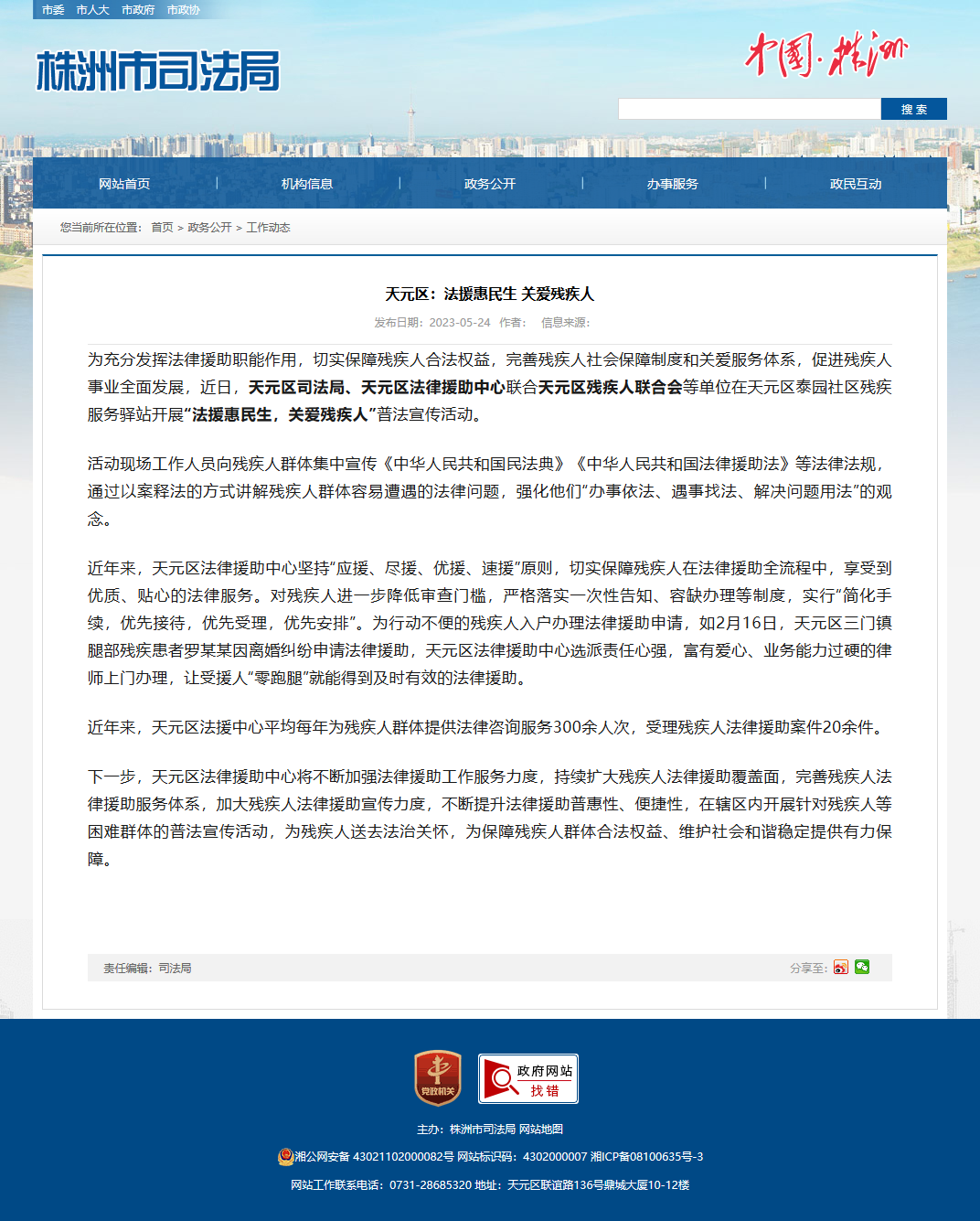Click the 搜索 search button
The width and height of the screenshot is (980, 1221).
(914, 109)
